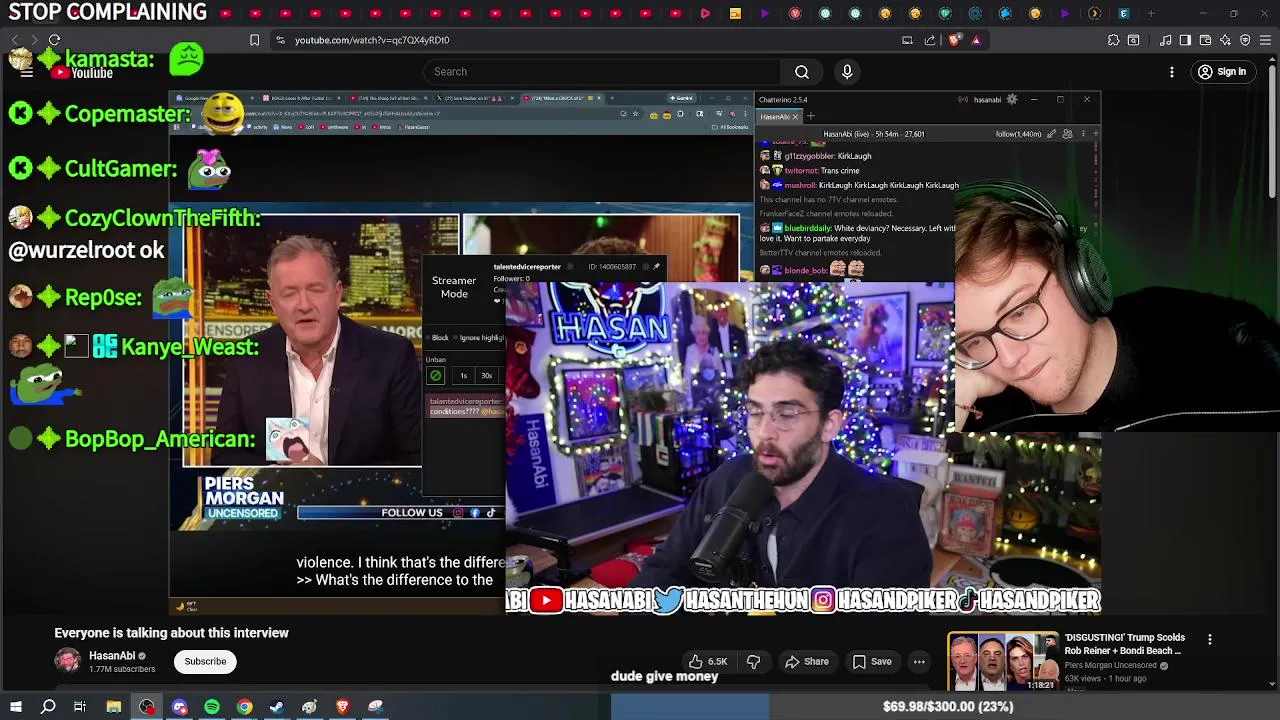This screenshot has width=1280, height=720.
Task: Open more actions ellipsis under the video
Action: click(x=919, y=661)
